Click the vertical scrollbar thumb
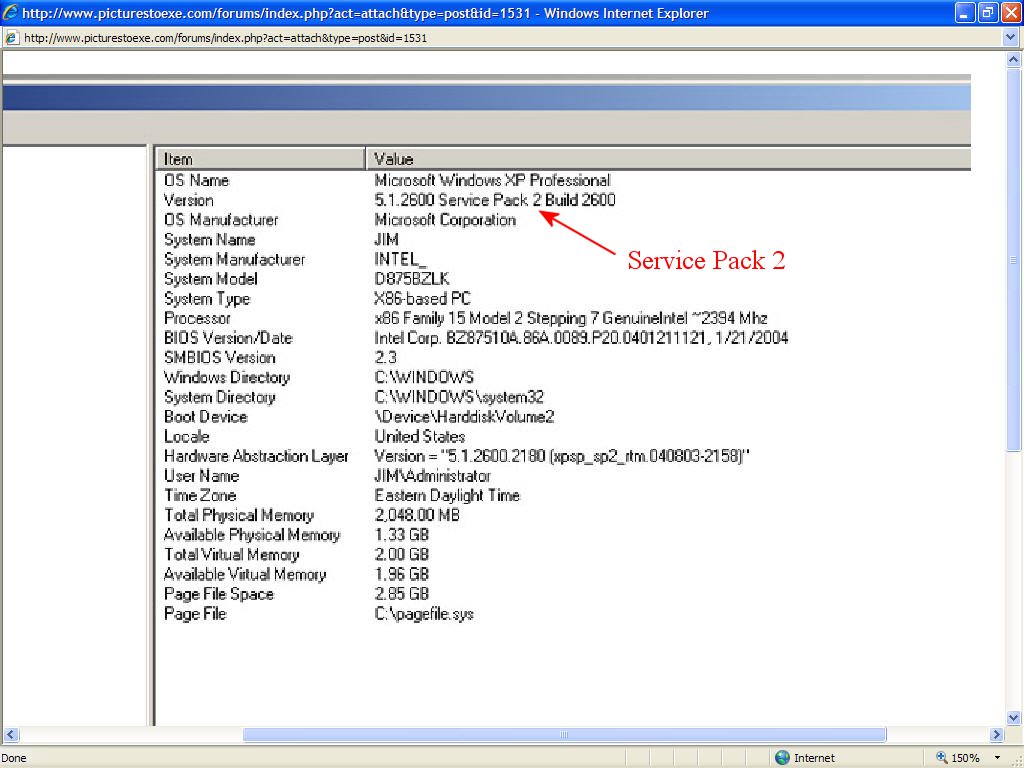This screenshot has width=1024, height=768. (x=1013, y=259)
